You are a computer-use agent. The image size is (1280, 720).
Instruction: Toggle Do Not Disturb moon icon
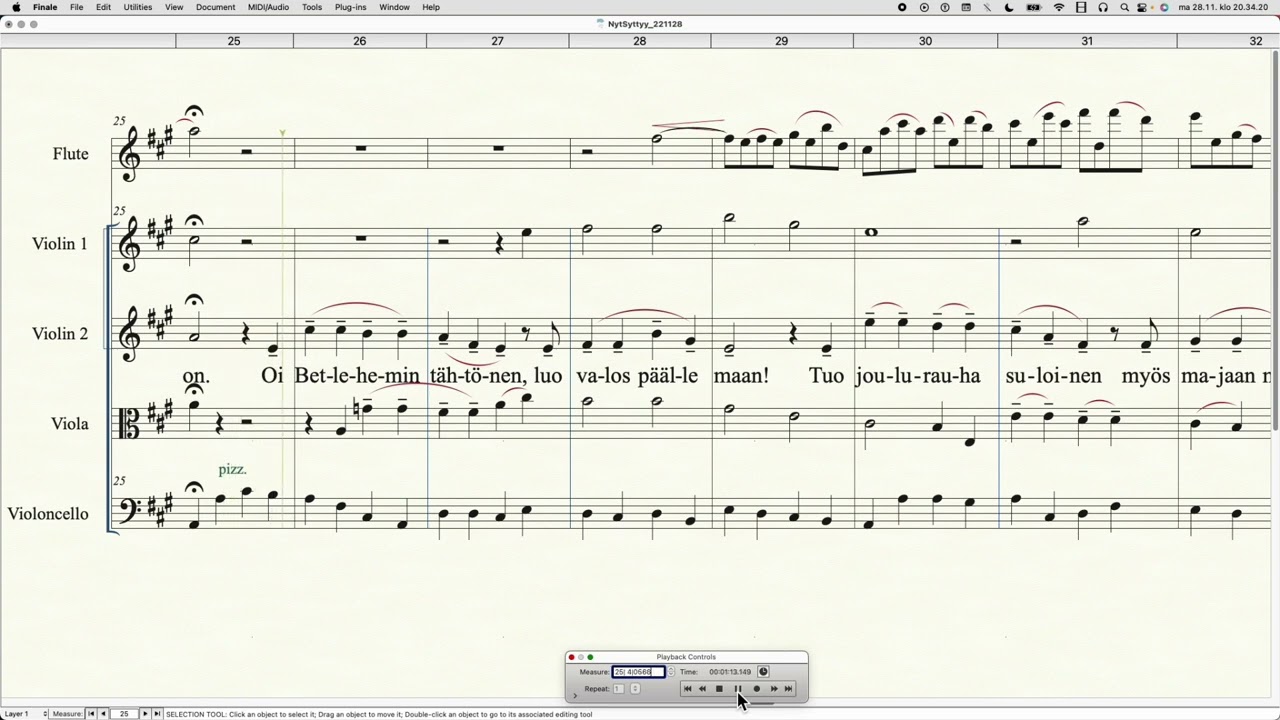(1009, 7)
